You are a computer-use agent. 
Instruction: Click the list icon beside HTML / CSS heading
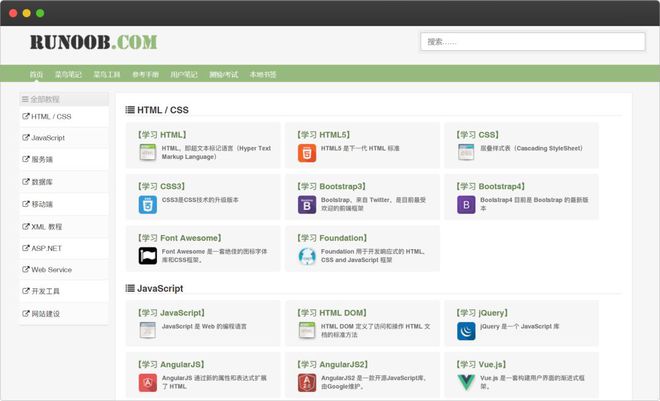click(x=130, y=110)
